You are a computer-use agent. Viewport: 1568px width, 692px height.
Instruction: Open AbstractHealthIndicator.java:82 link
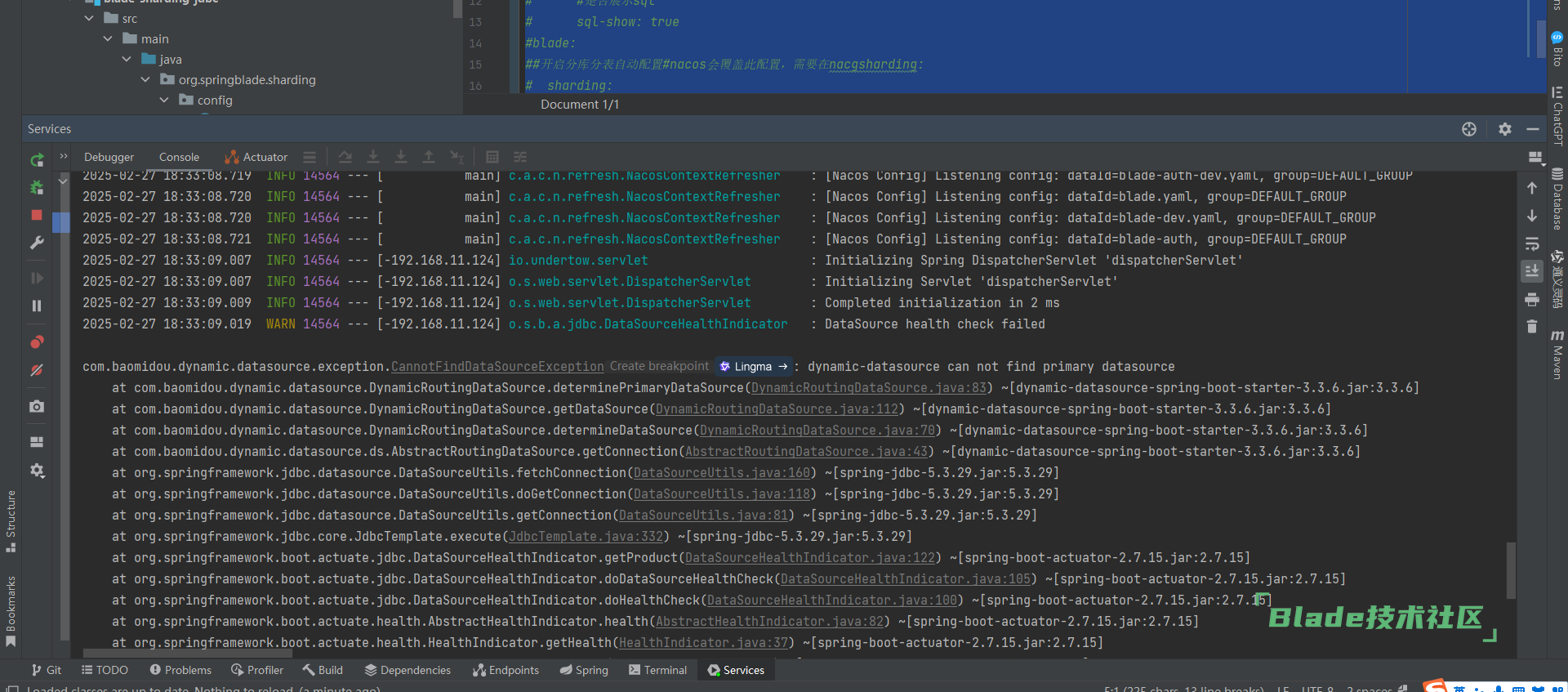[770, 622]
